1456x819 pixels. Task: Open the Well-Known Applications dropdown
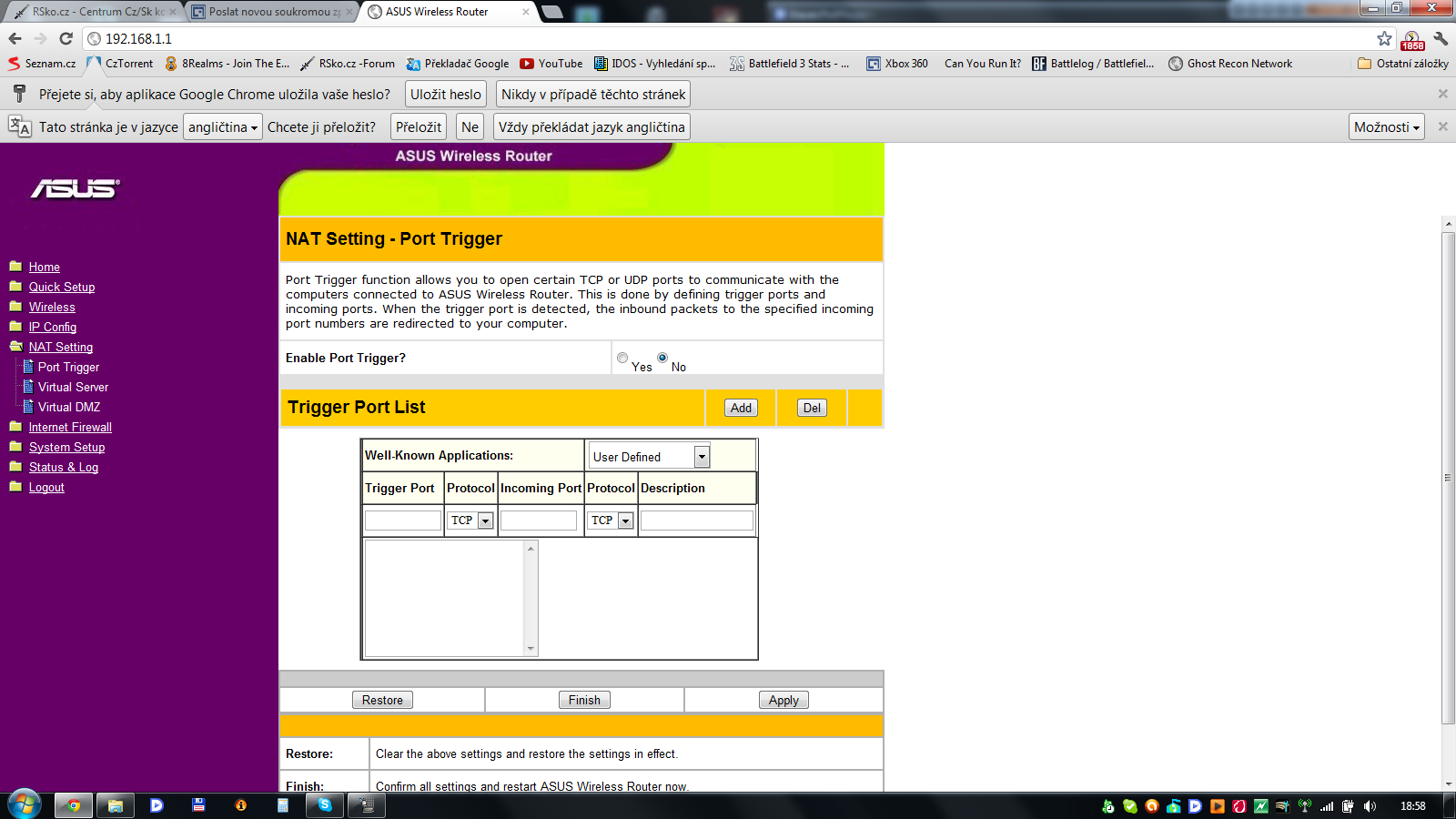[649, 457]
